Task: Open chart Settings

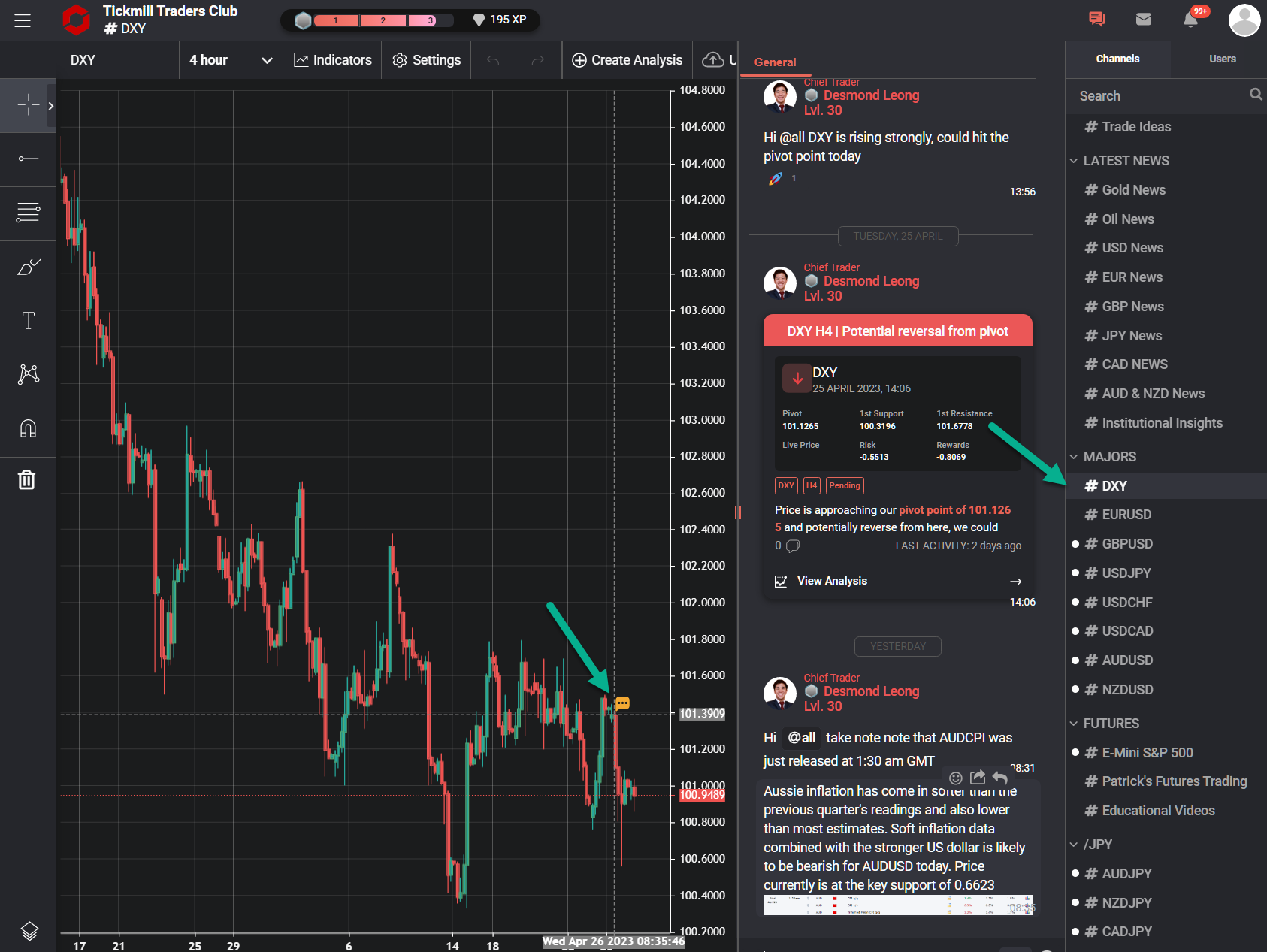Action: (426, 60)
